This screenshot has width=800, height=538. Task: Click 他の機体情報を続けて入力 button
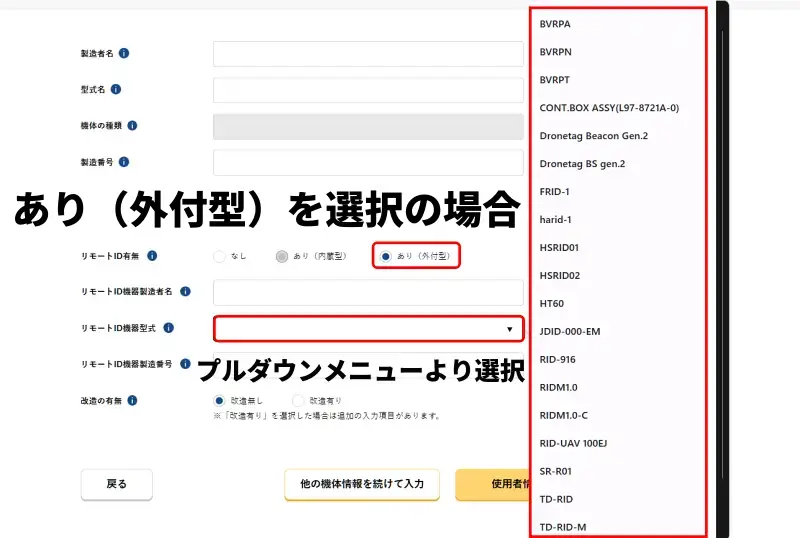362,484
